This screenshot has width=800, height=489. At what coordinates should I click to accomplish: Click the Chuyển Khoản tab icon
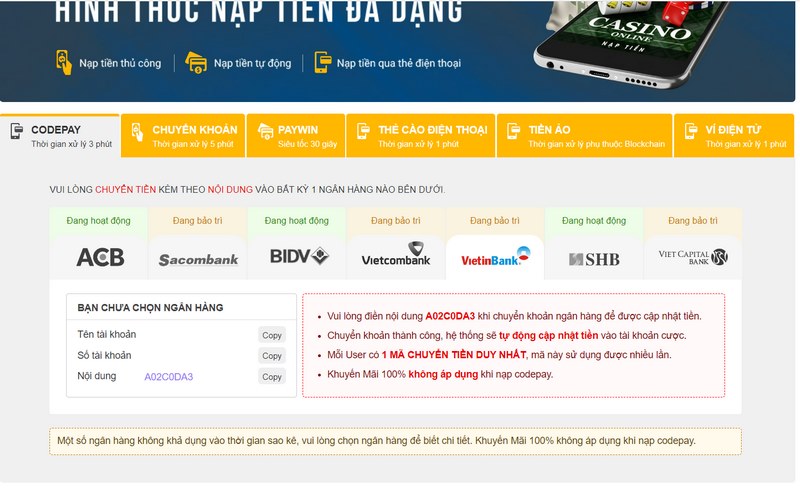pos(137,131)
